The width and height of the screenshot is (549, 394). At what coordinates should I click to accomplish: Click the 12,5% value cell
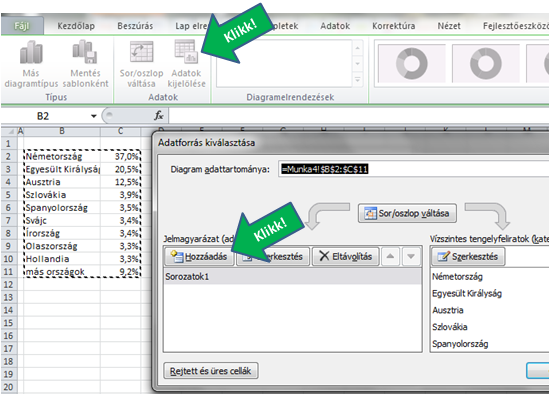tap(121, 182)
